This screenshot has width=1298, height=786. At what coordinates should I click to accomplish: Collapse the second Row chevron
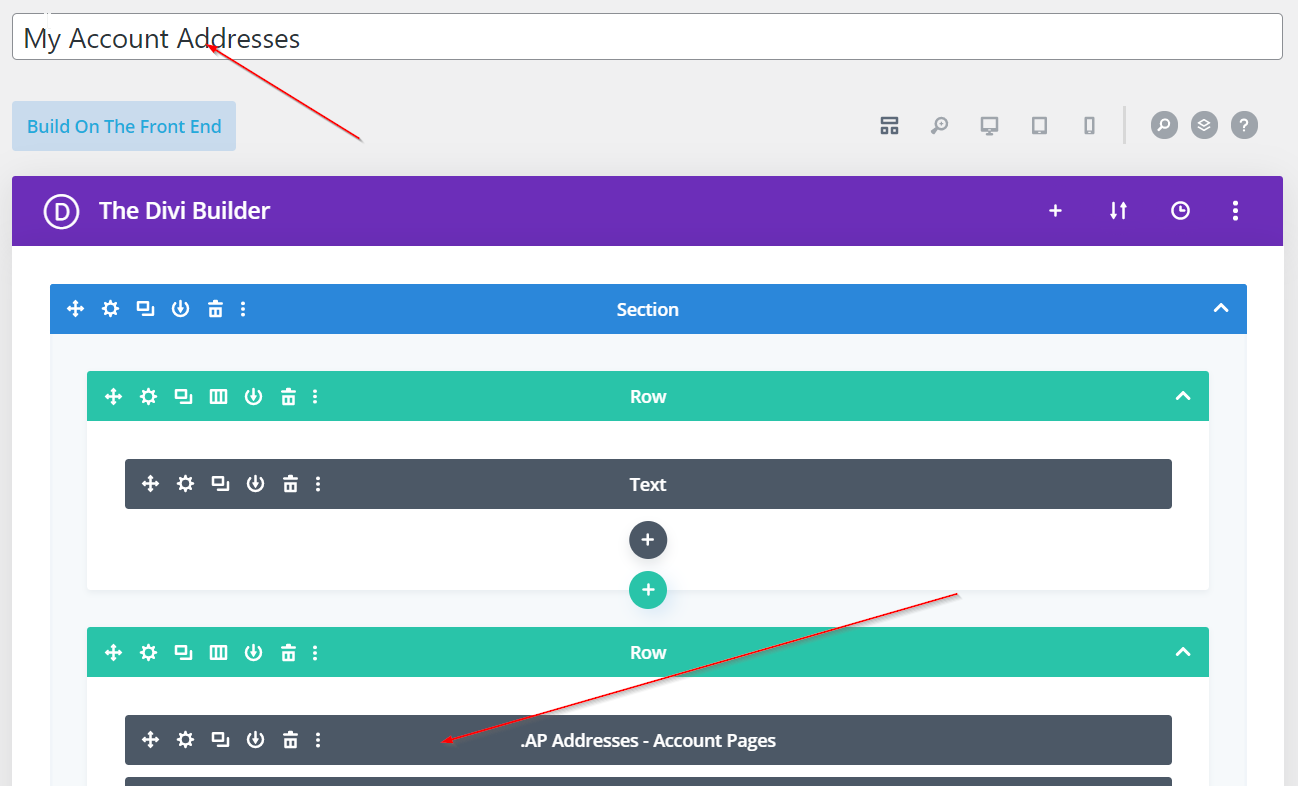click(1183, 652)
